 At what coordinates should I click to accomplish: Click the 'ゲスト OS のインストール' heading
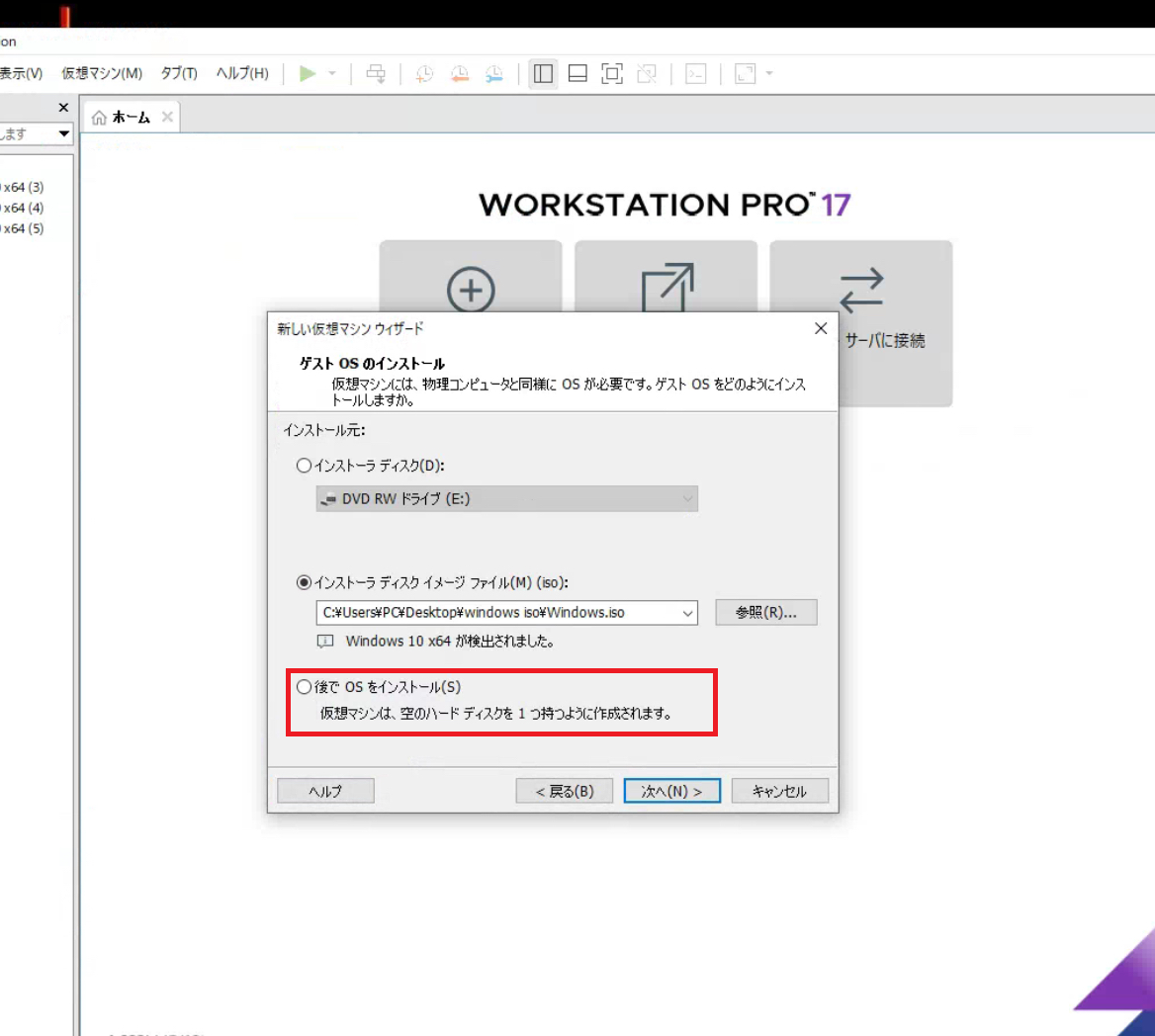pos(372,364)
